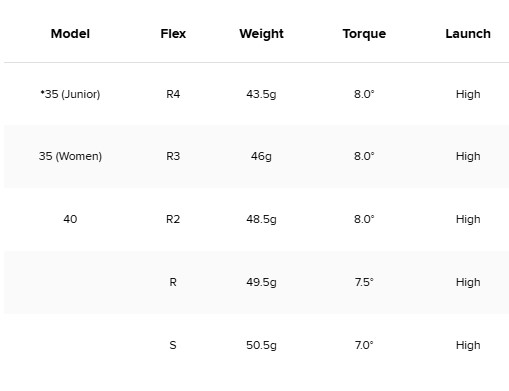Select the 50.5g weight value
Screen dimensions: 509x391
coord(261,345)
